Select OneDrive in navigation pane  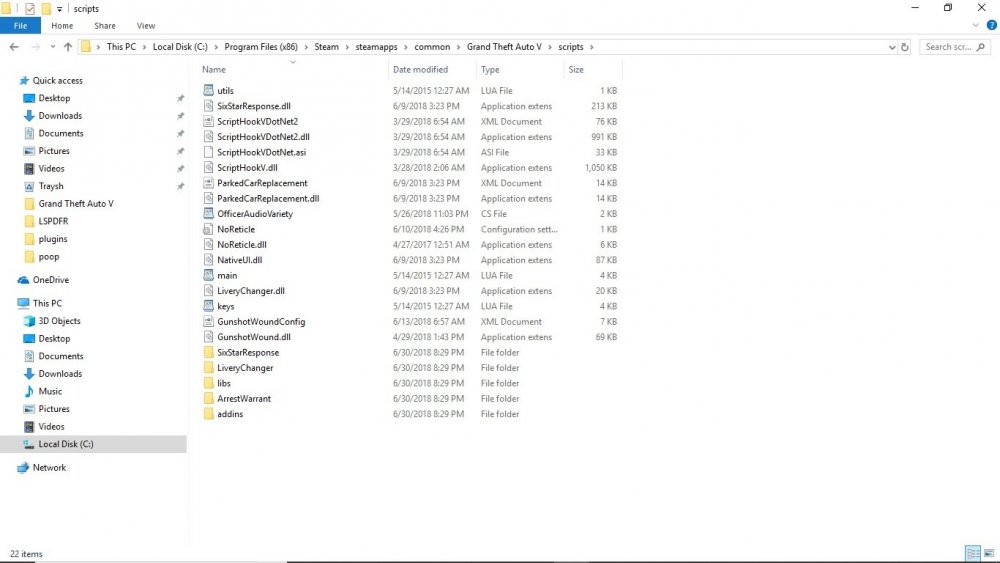[x=50, y=280]
